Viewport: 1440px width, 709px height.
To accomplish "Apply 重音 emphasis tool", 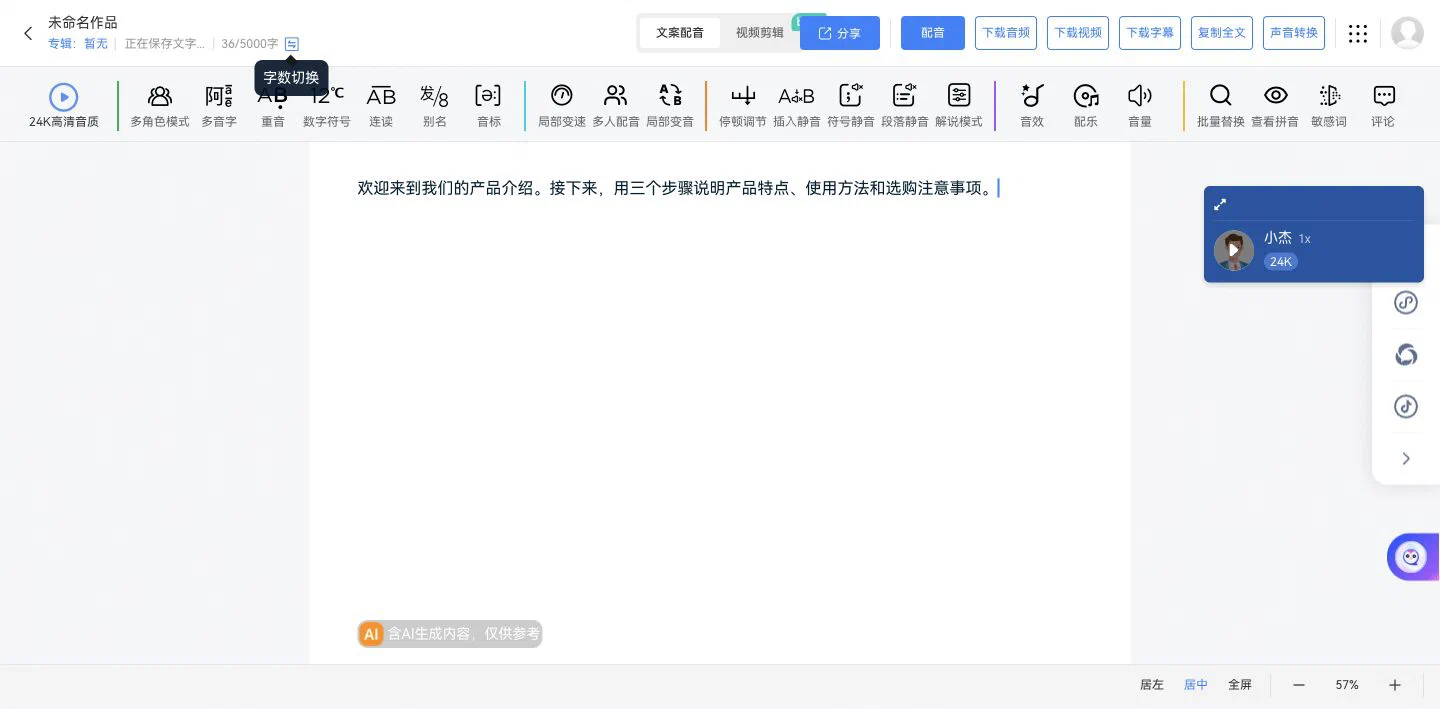I will [273, 106].
